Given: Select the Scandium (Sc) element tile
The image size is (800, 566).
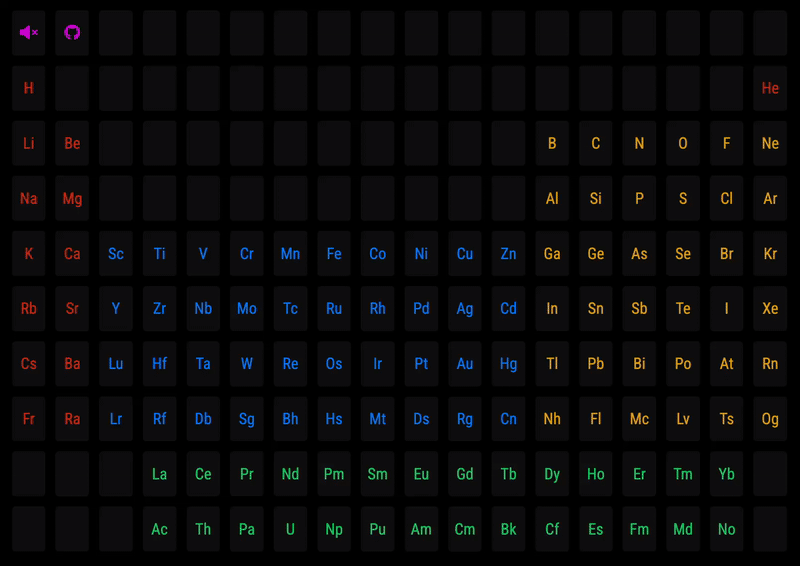Looking at the screenshot, I should click(x=116, y=254).
